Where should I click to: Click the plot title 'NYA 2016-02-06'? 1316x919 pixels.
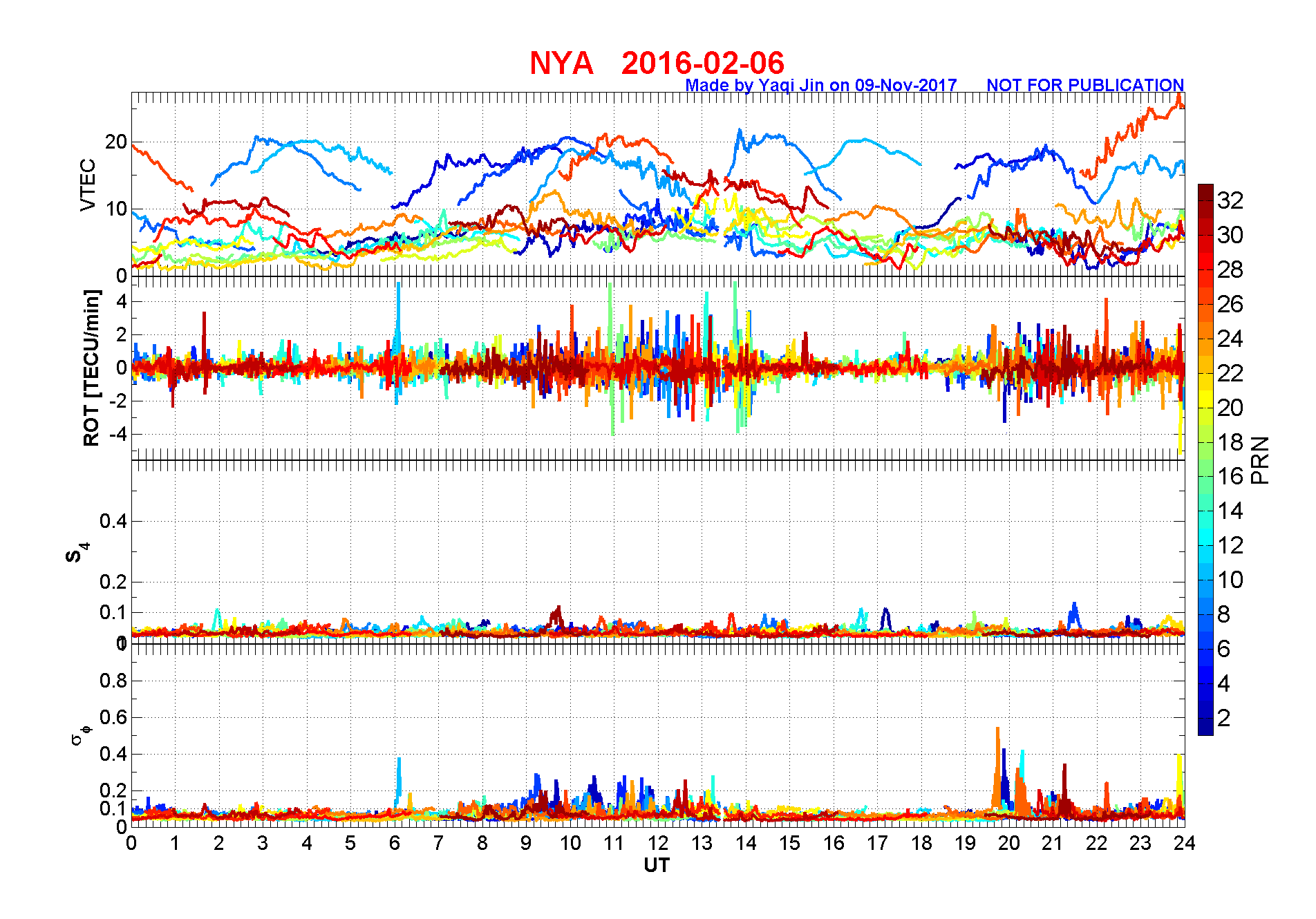[657, 63]
